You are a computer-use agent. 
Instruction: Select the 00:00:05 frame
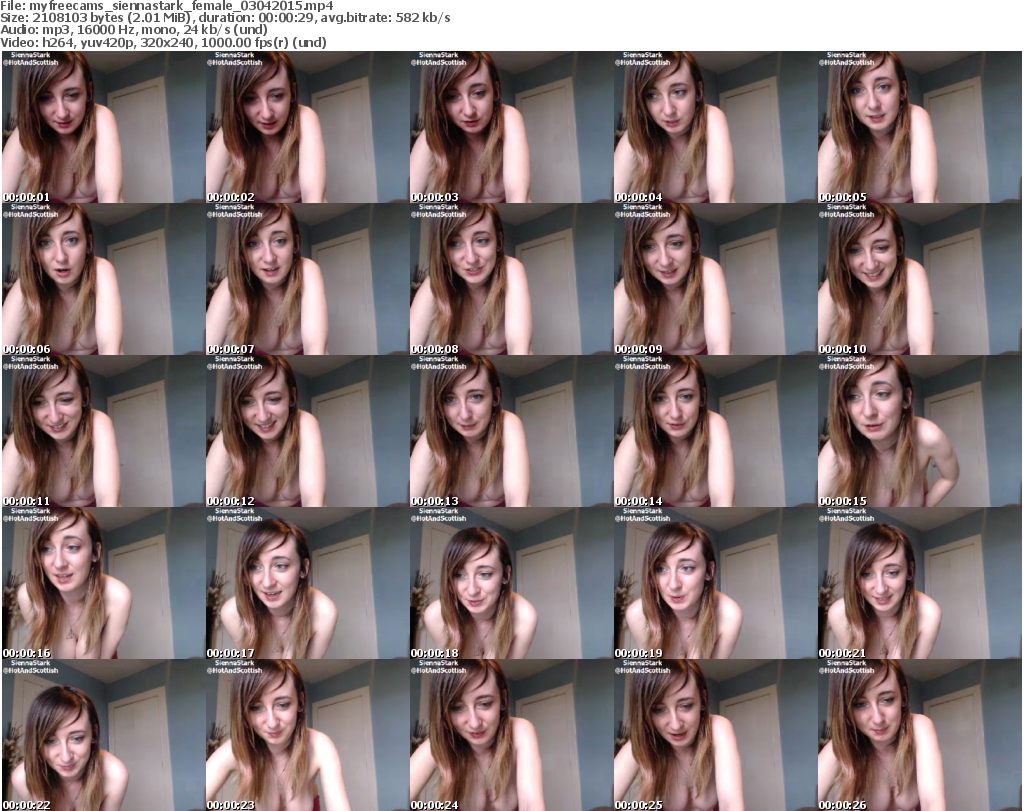920,127
